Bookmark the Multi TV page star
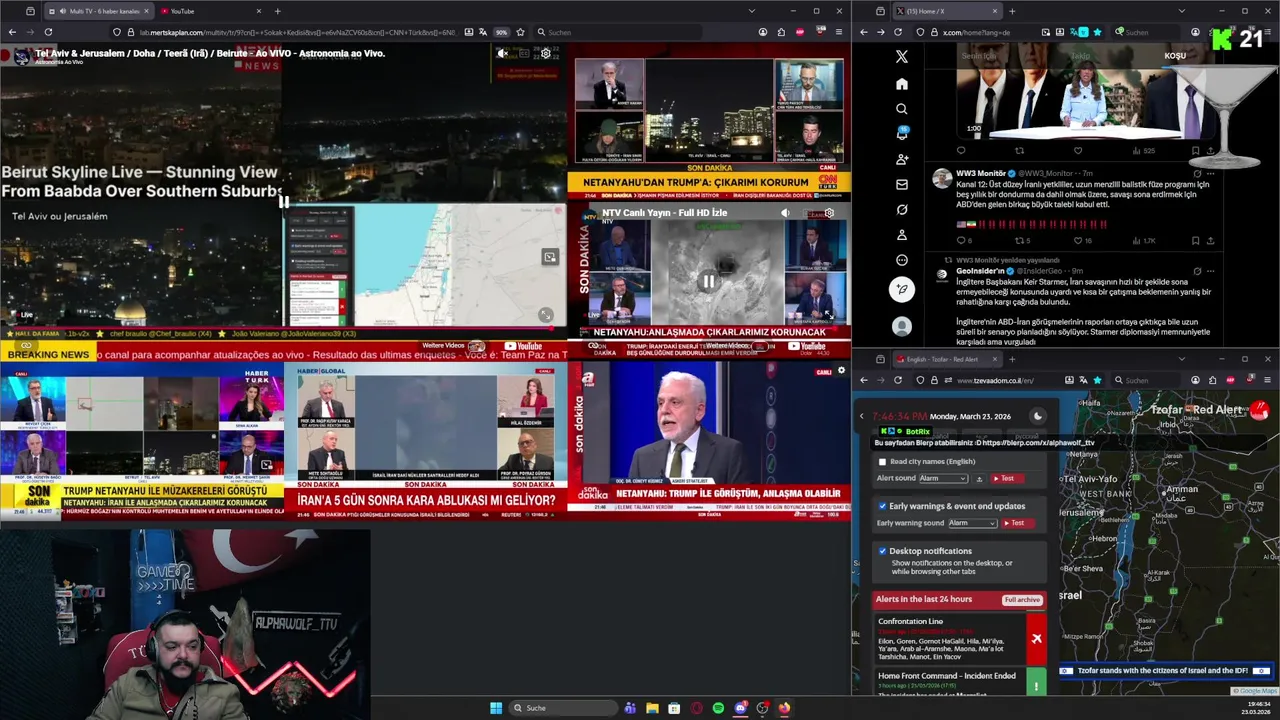 (x=520, y=32)
